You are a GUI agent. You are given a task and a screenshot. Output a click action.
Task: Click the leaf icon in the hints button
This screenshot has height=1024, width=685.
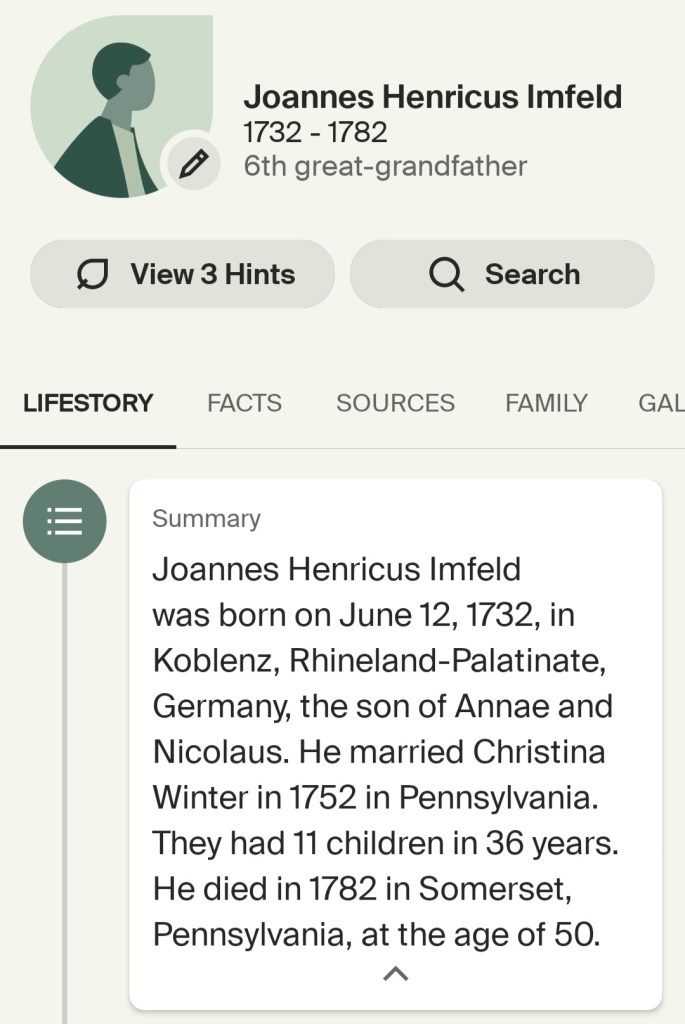[93, 274]
